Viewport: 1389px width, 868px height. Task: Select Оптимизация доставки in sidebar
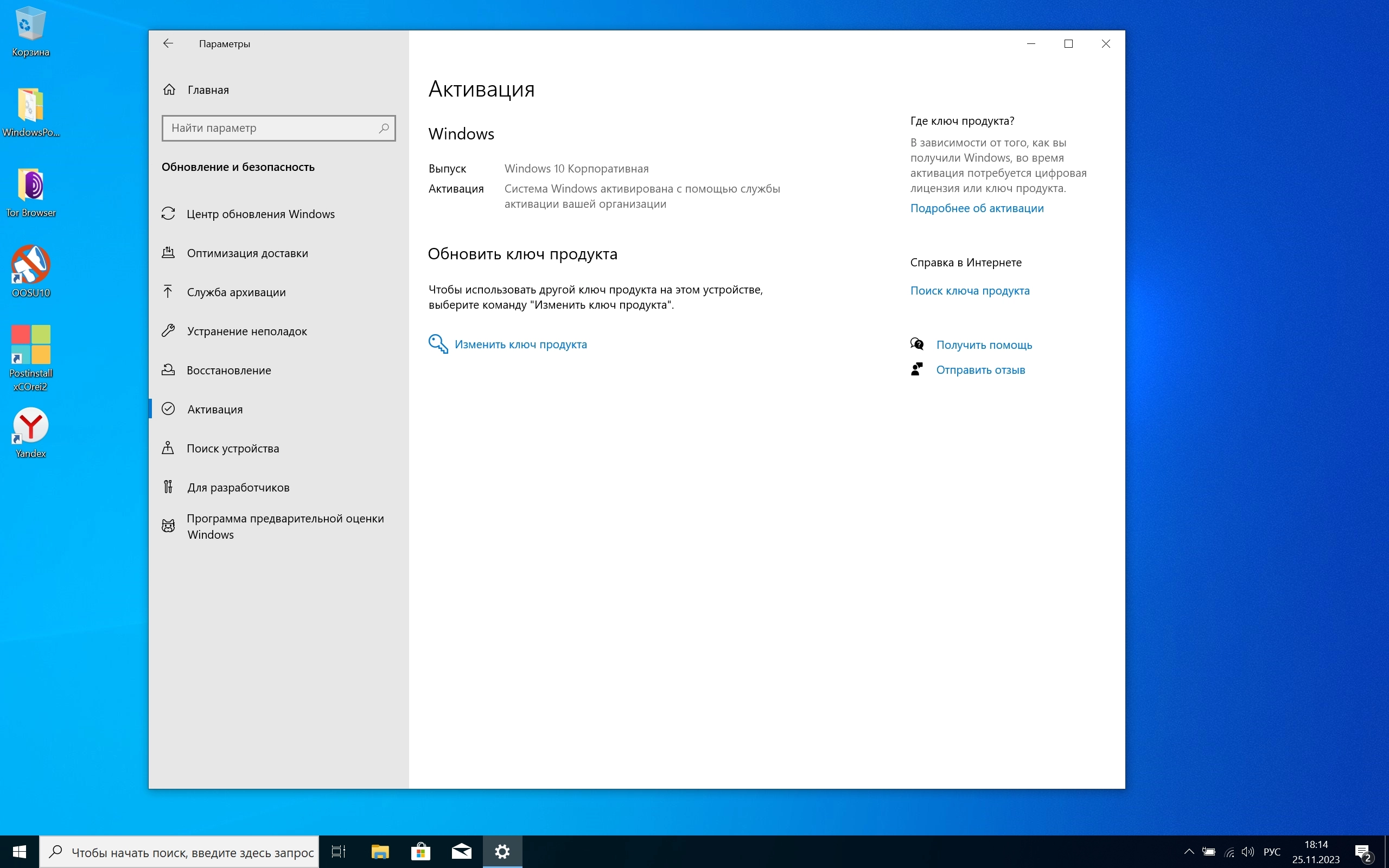247,253
